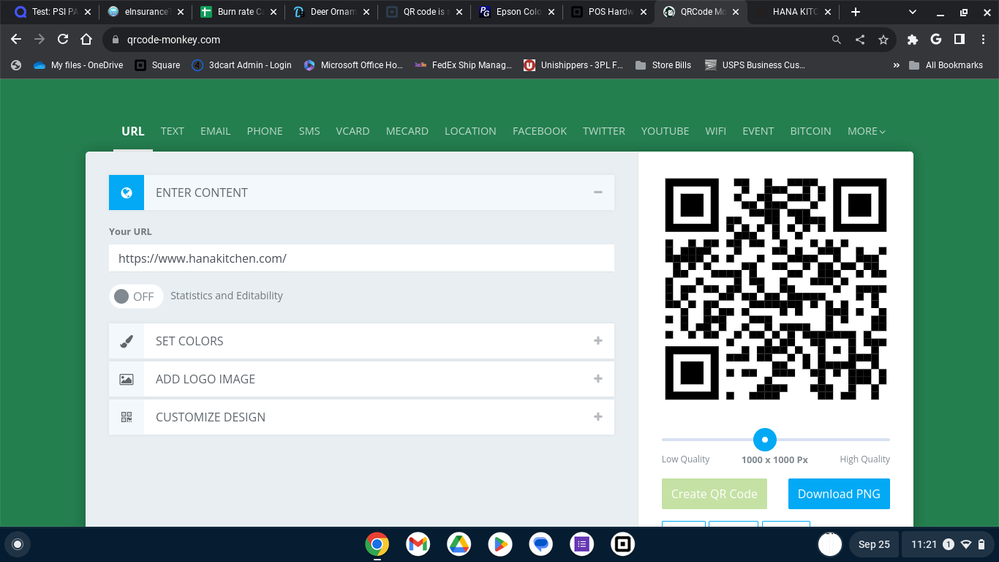This screenshot has width=999, height=562.
Task: Expand the Customize Design section
Action: [598, 417]
